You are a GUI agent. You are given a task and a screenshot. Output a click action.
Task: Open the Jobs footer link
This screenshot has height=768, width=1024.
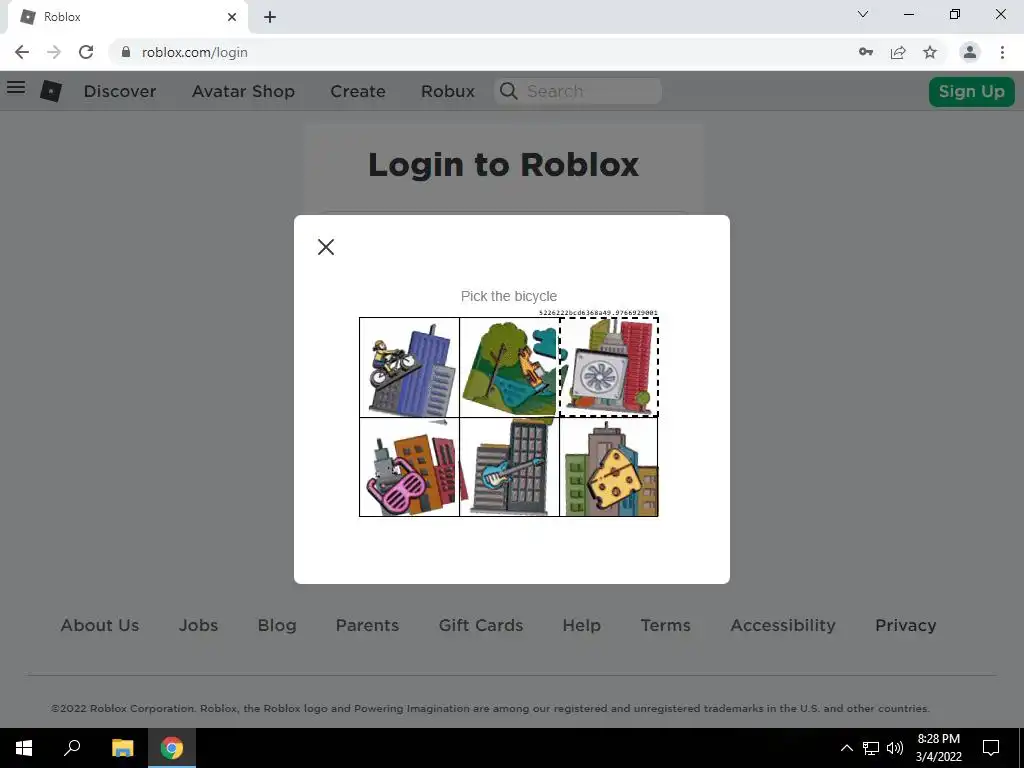199,625
